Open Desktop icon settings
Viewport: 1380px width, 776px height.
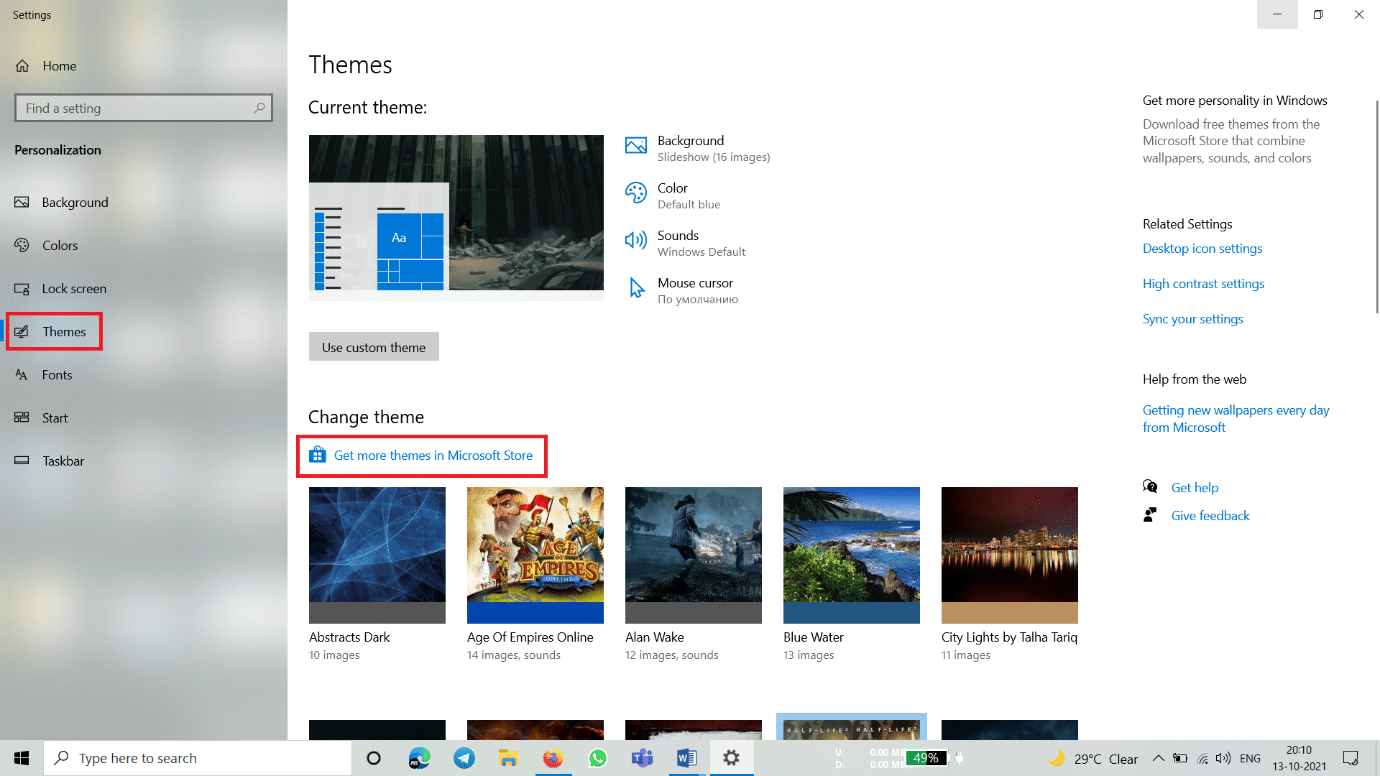1202,248
